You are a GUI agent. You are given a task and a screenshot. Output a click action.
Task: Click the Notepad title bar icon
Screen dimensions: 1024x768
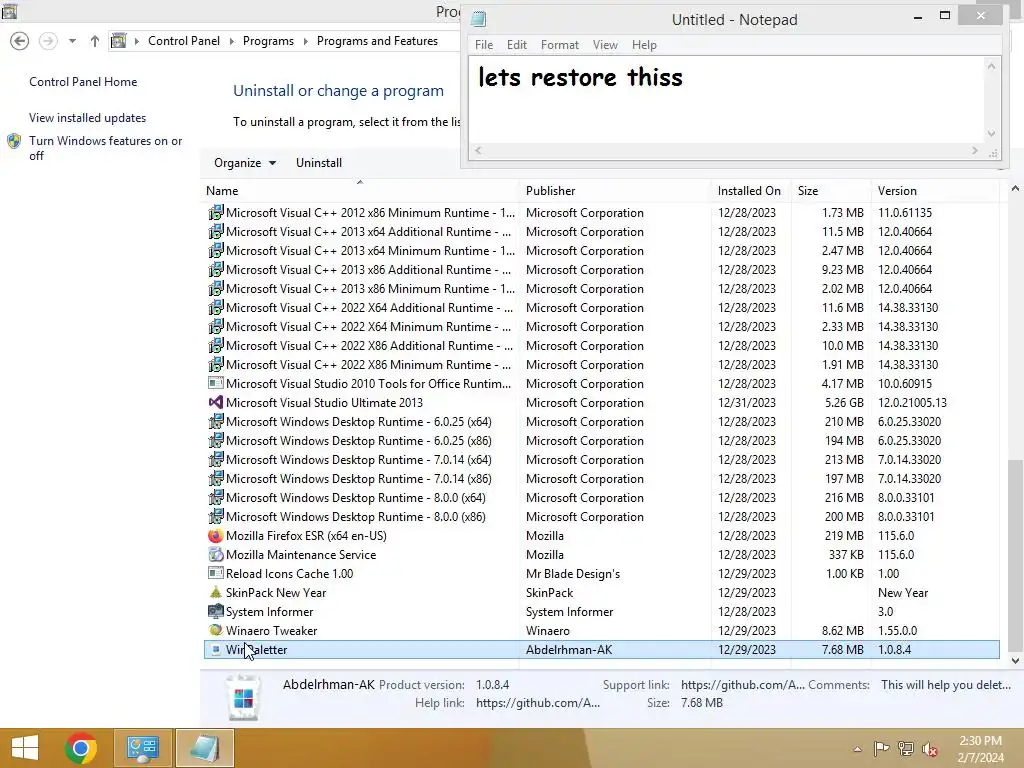(479, 19)
